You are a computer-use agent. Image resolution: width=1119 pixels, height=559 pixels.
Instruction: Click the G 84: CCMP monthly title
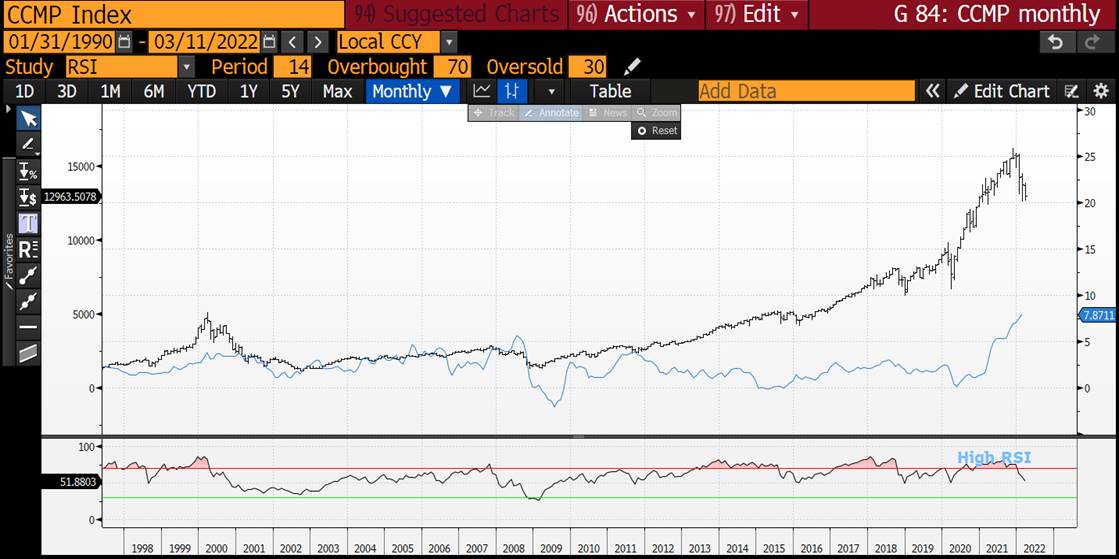coord(996,14)
